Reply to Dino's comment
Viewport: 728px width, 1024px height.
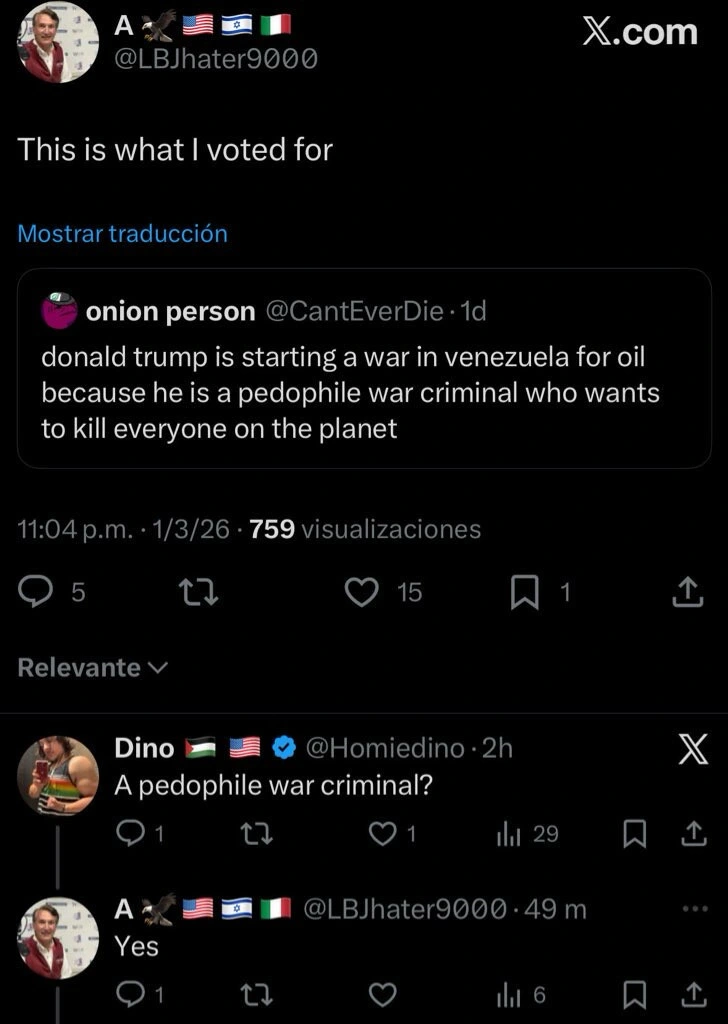[x=131, y=833]
